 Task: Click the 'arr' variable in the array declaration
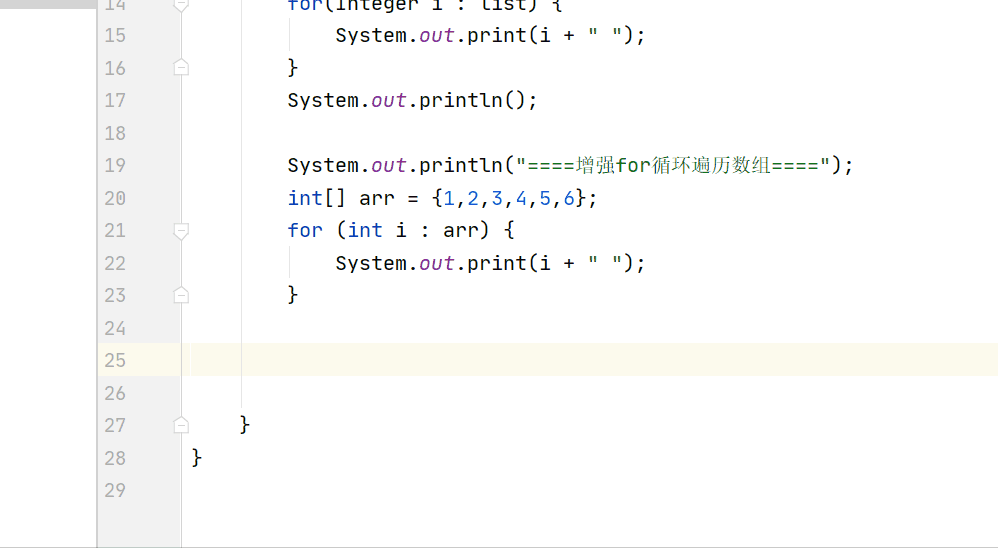coord(377,198)
